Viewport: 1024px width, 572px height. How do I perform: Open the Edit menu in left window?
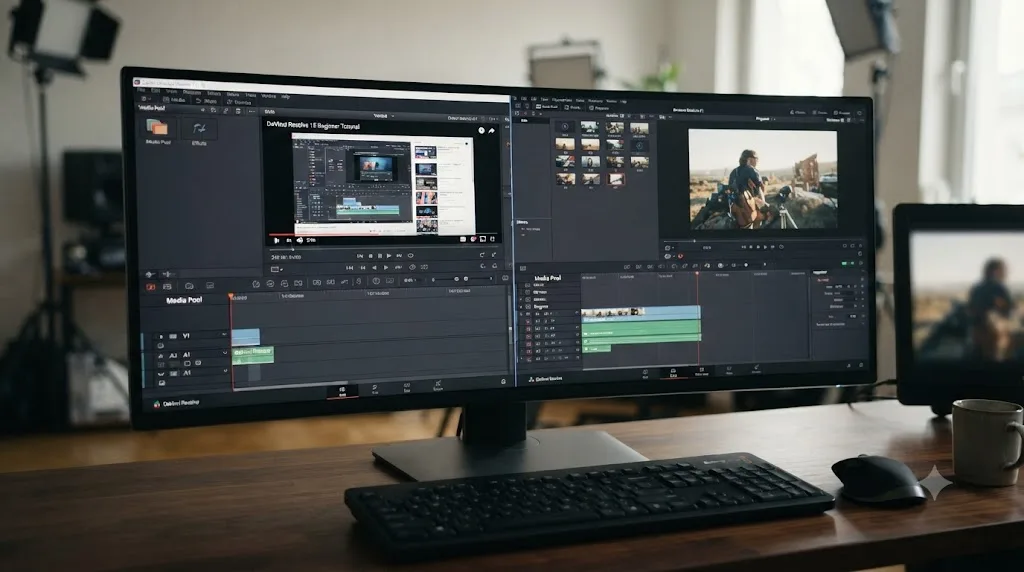click(x=155, y=91)
